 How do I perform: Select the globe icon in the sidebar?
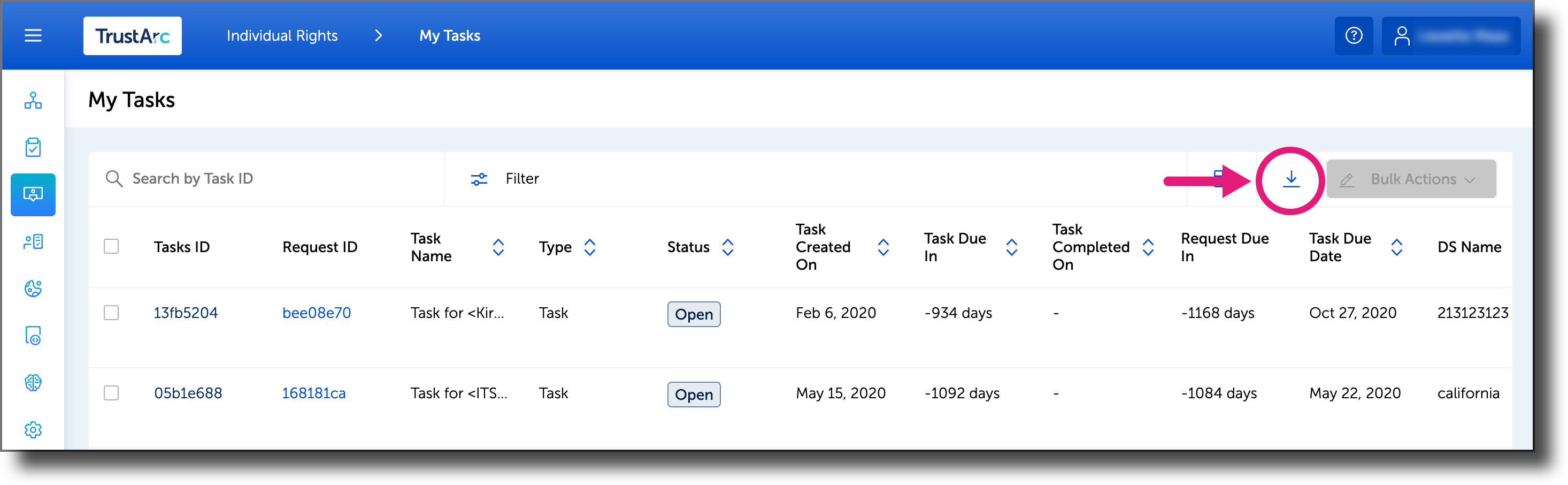(x=33, y=289)
